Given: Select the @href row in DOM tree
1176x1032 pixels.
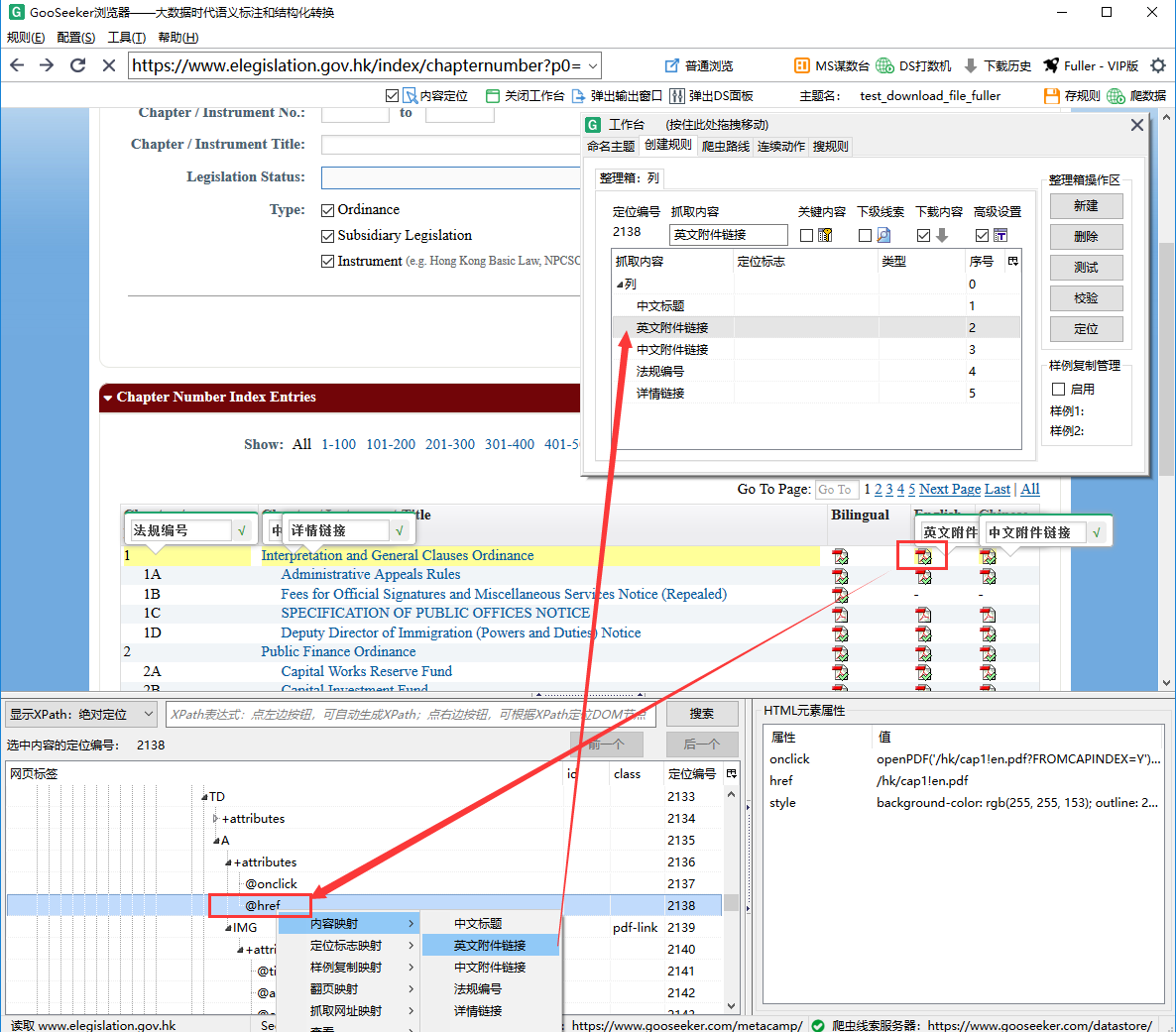Looking at the screenshot, I should [365, 906].
